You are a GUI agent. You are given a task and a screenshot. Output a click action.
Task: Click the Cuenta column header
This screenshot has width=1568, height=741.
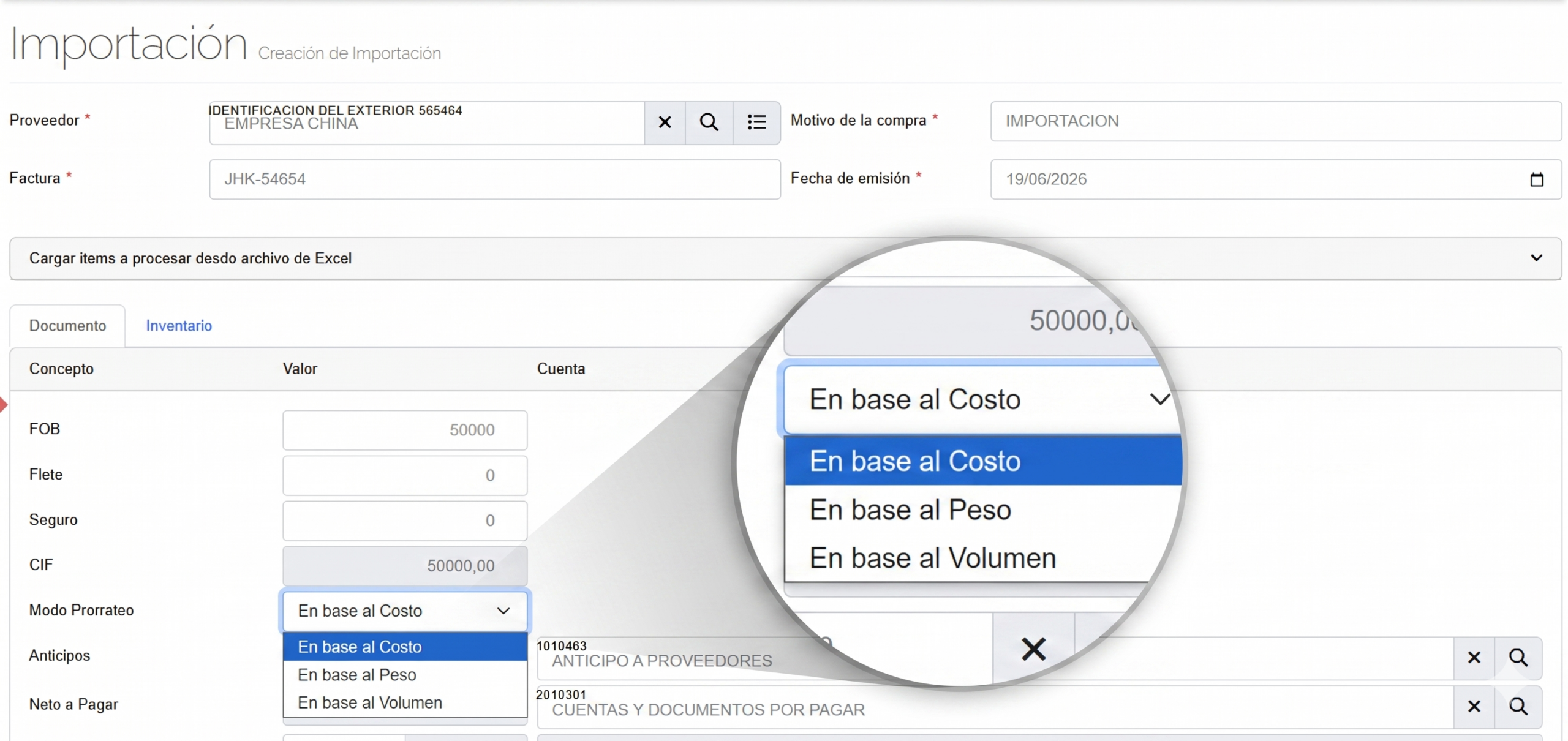point(561,369)
